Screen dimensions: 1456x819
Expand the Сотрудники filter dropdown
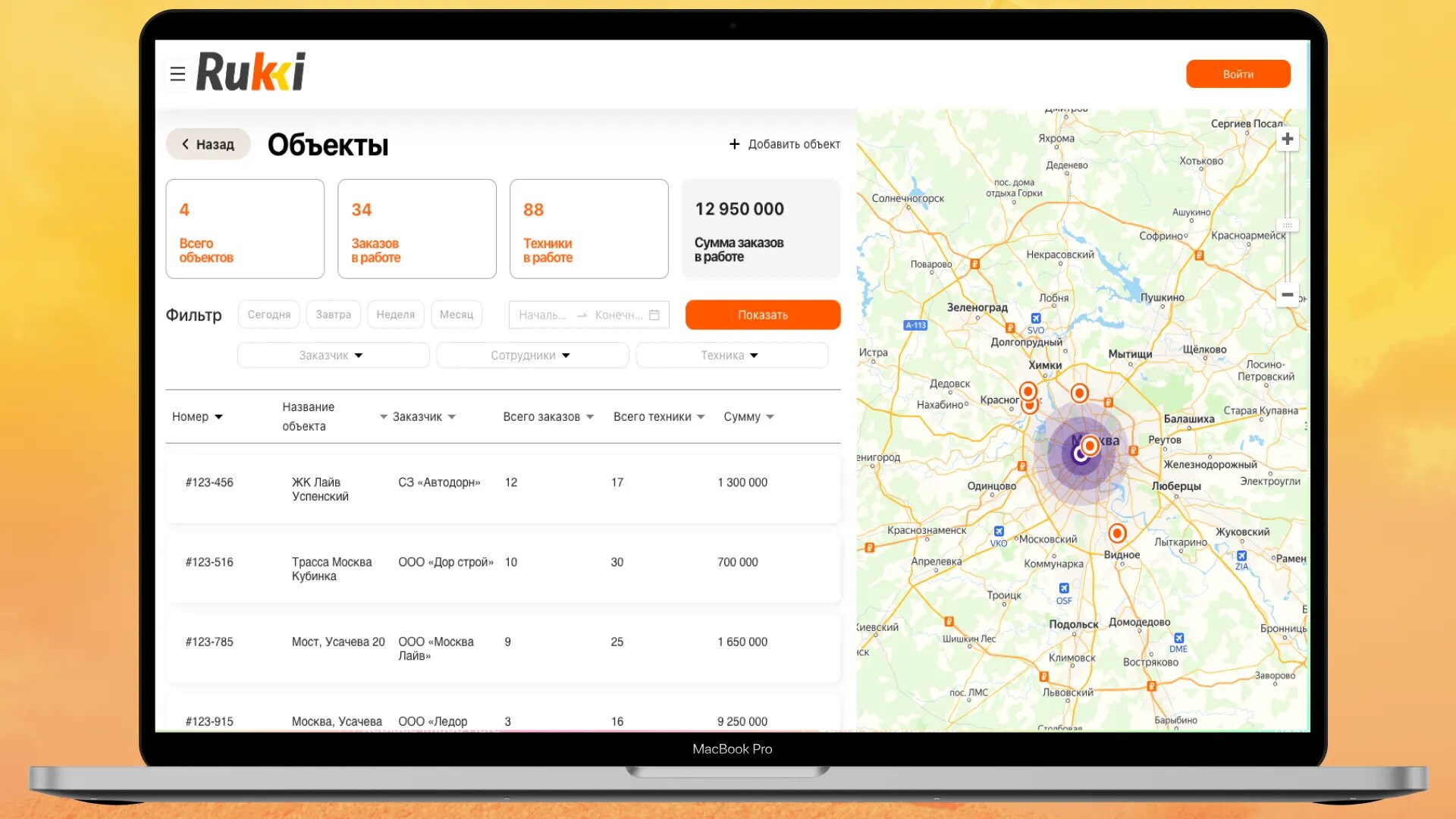pyautogui.click(x=532, y=355)
